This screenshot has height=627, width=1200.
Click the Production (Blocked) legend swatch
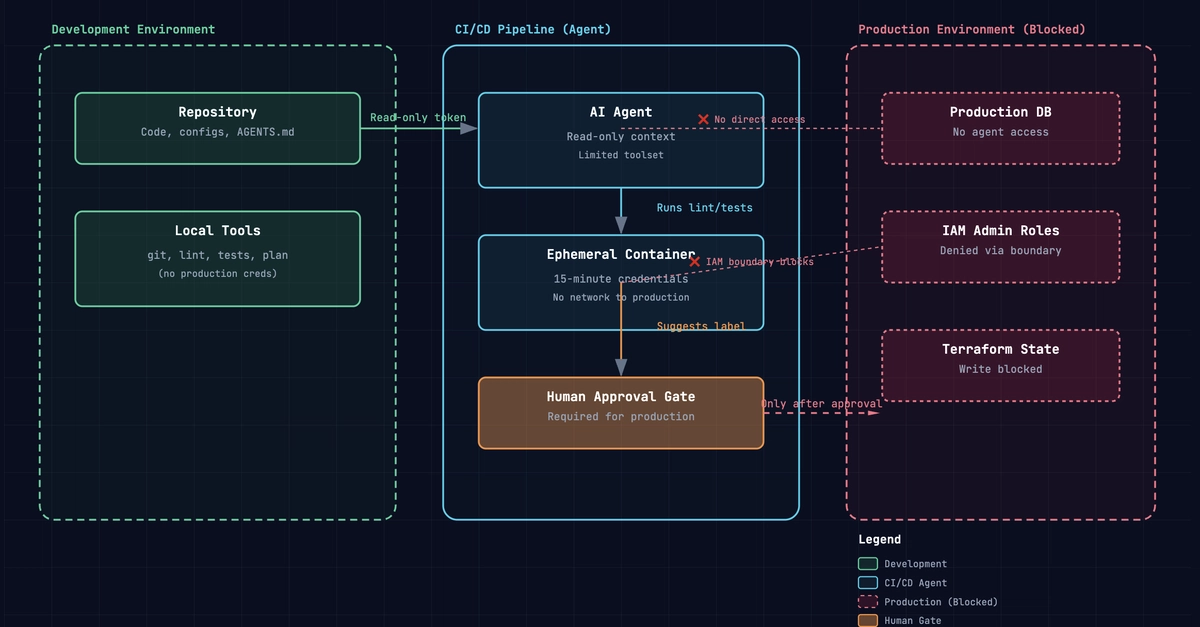868,602
